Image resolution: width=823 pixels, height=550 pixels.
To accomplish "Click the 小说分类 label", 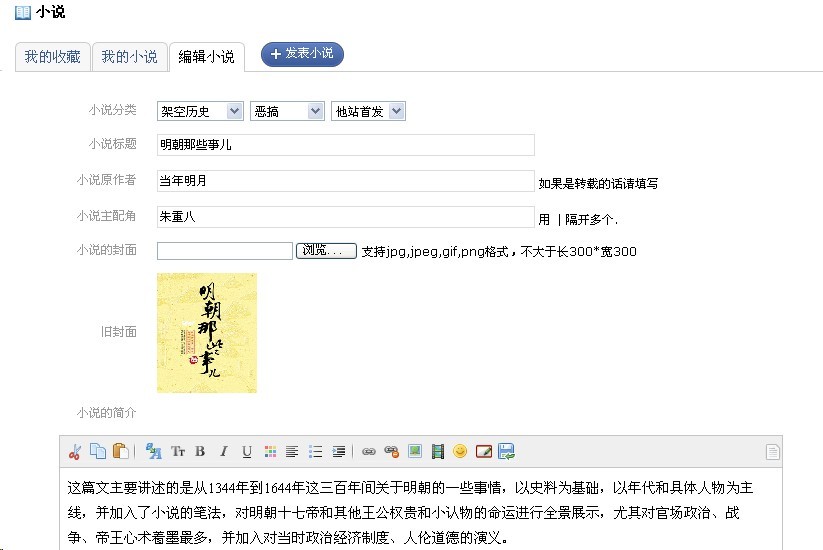I will click(112, 110).
